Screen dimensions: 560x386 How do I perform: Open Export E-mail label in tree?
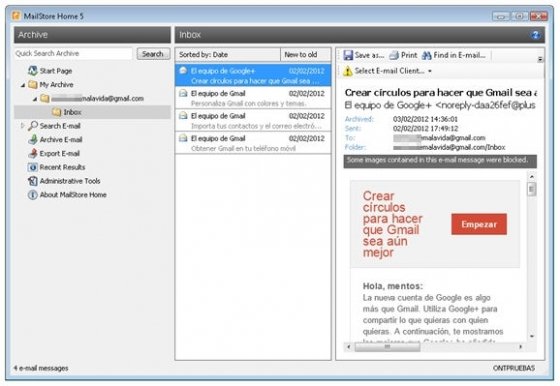click(60, 154)
